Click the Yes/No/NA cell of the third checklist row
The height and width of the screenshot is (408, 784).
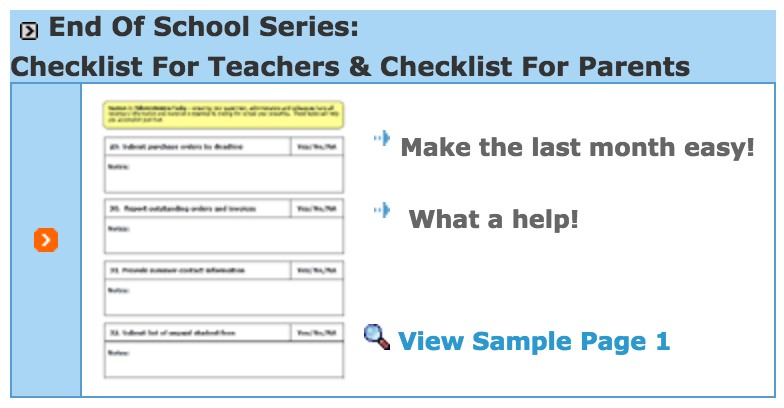pos(317,270)
